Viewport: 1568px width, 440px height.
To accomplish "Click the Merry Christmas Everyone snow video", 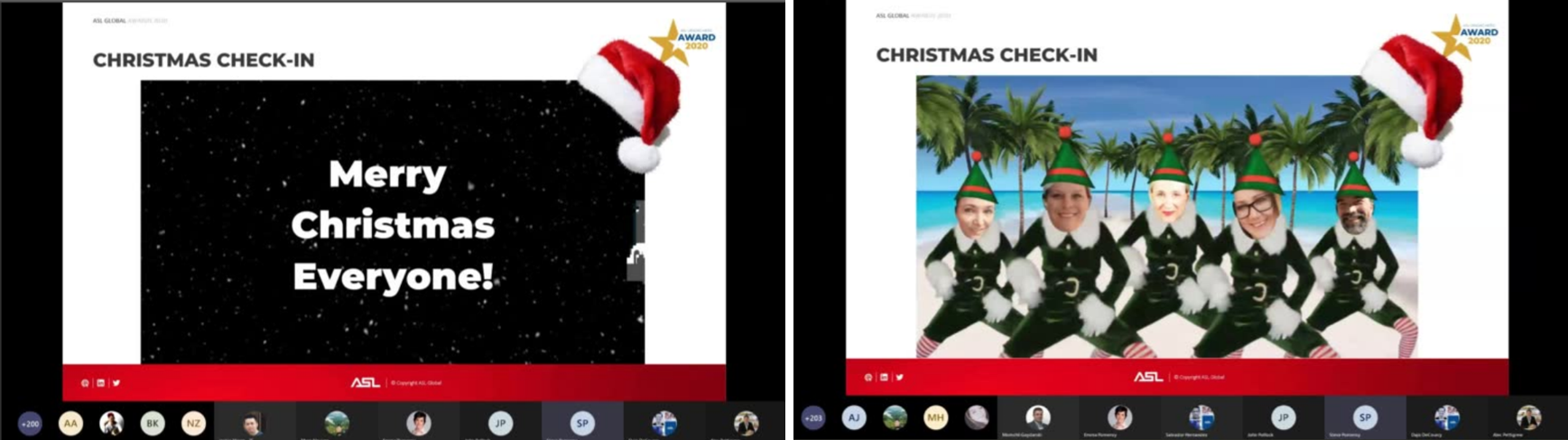I will pos(393,222).
